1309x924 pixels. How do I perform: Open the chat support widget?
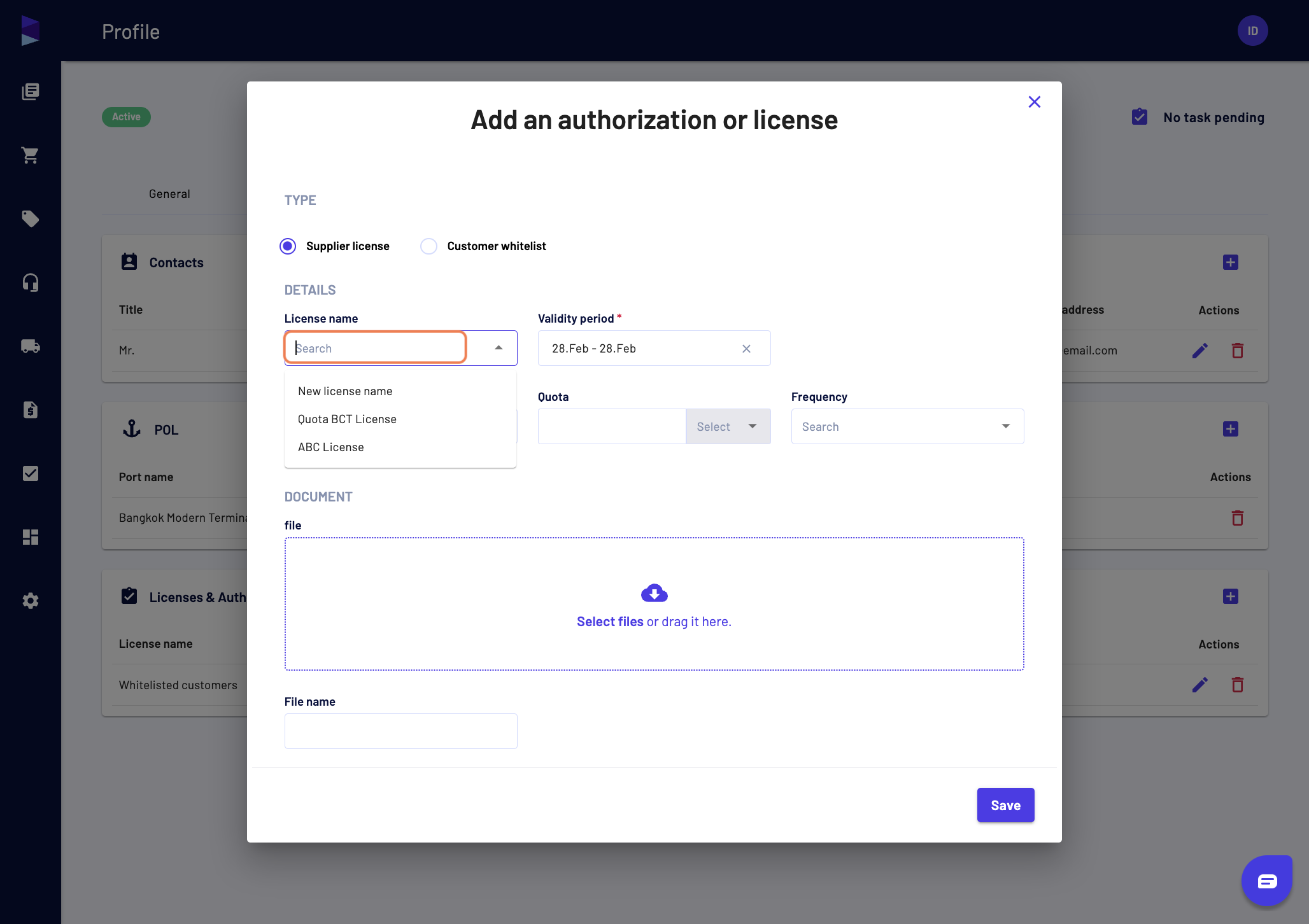pyautogui.click(x=1267, y=881)
